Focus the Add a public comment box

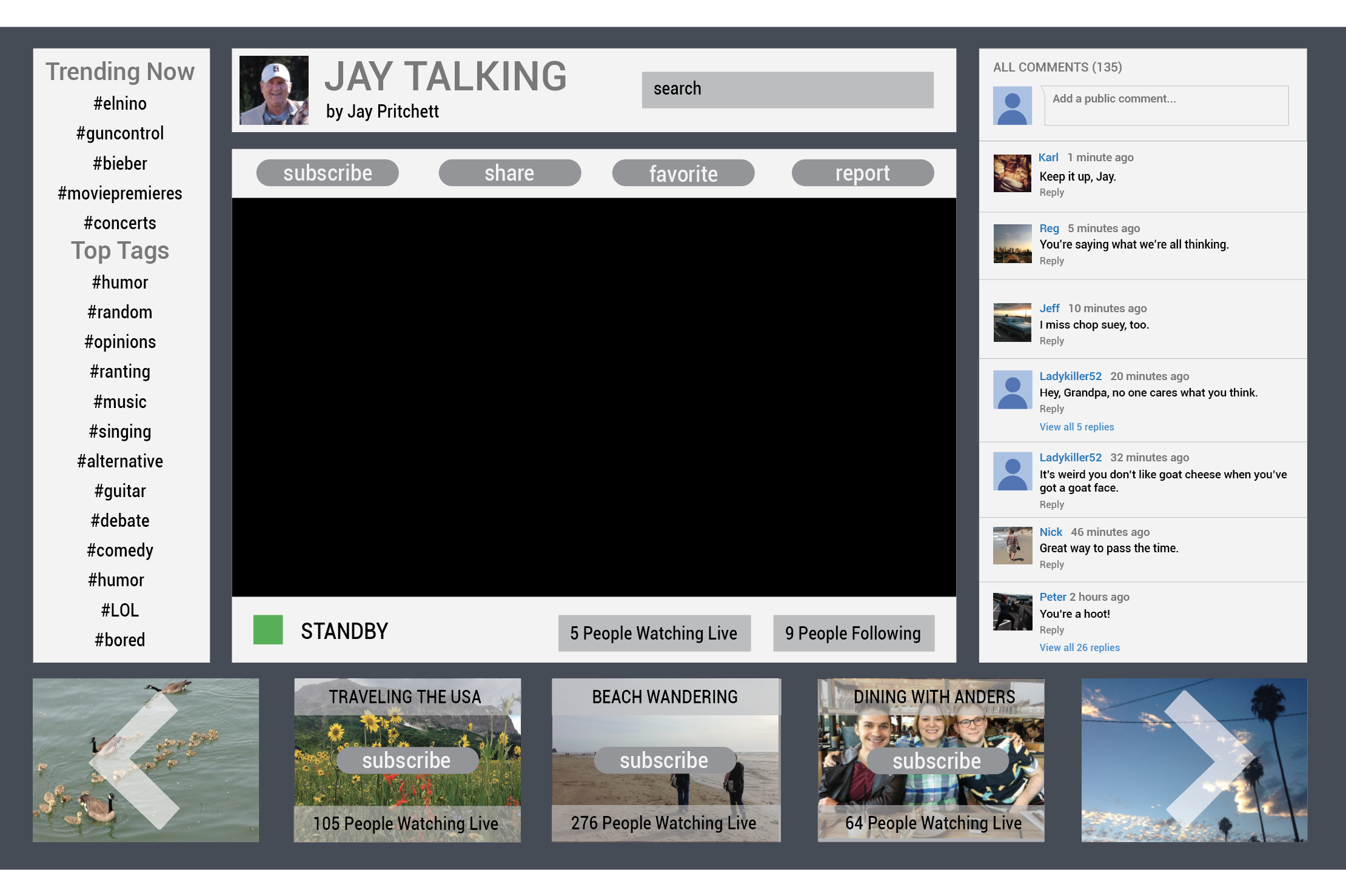click(x=1166, y=105)
